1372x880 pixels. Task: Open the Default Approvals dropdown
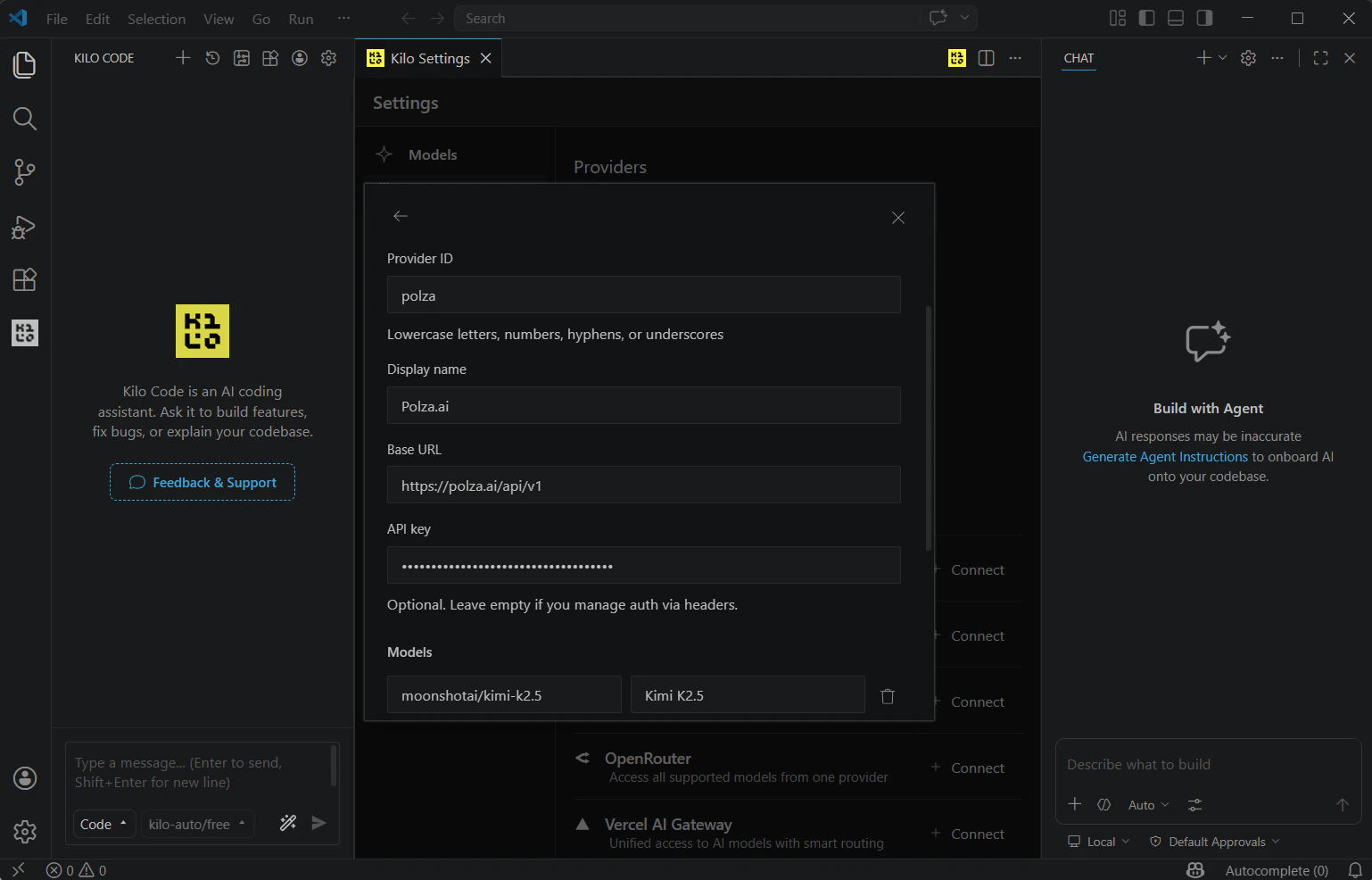[x=1215, y=842]
